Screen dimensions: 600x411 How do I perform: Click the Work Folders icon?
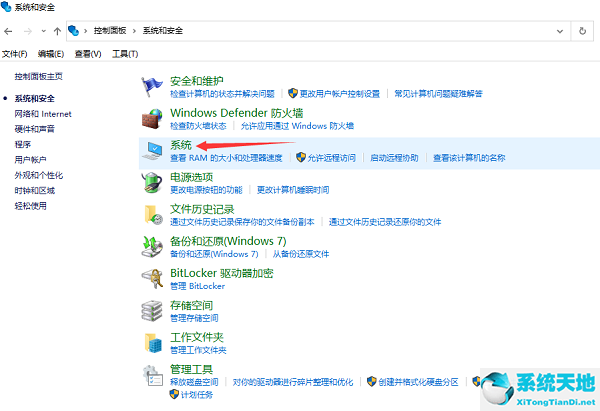(x=153, y=342)
